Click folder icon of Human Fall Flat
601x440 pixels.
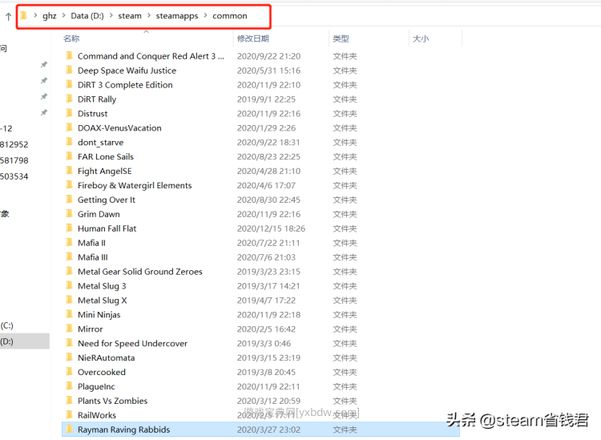(69, 228)
